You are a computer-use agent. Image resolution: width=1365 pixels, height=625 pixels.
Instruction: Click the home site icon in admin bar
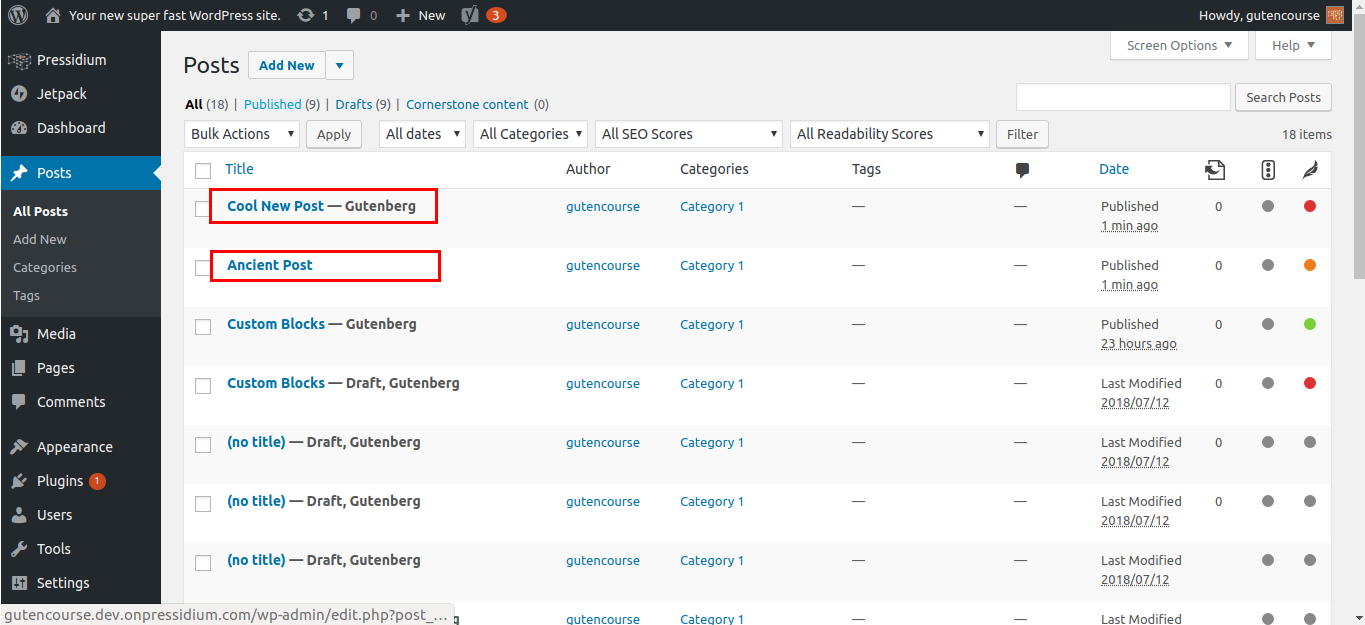(53, 15)
